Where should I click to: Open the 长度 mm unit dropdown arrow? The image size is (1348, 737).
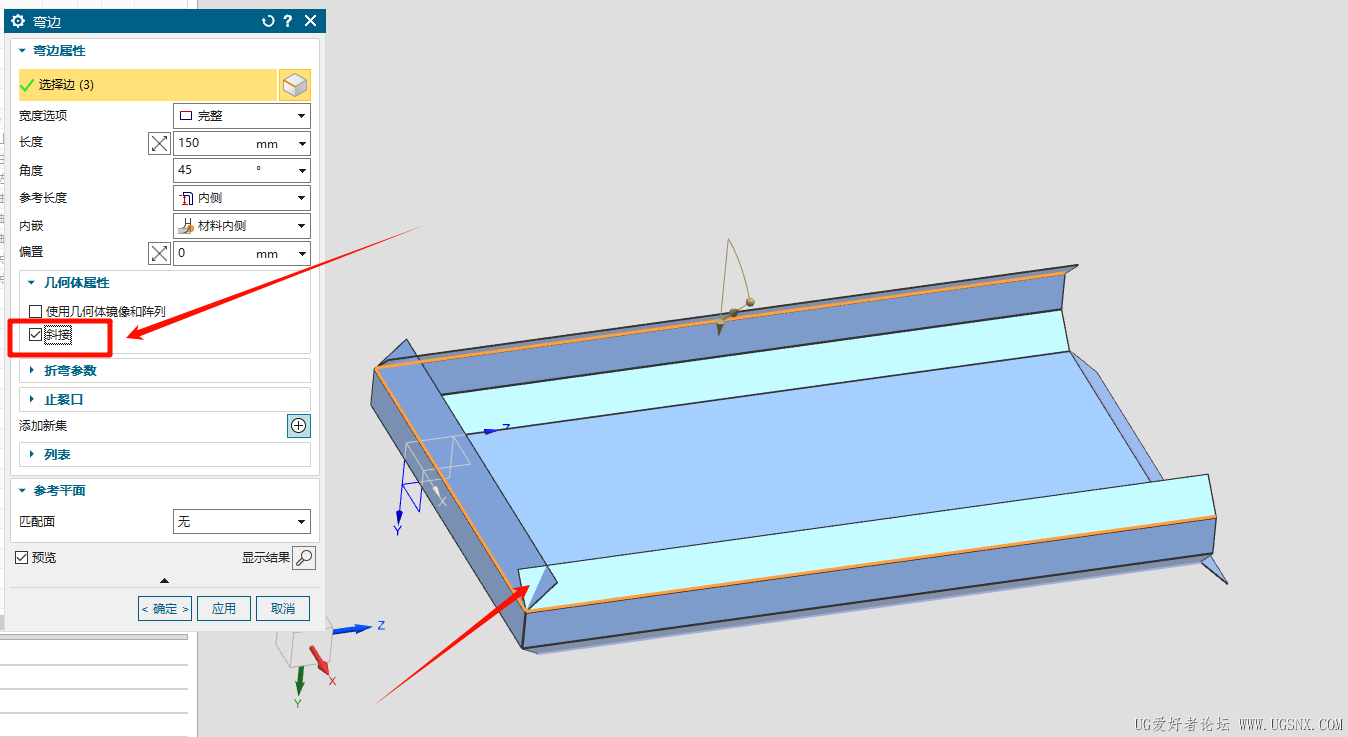pyautogui.click(x=302, y=144)
